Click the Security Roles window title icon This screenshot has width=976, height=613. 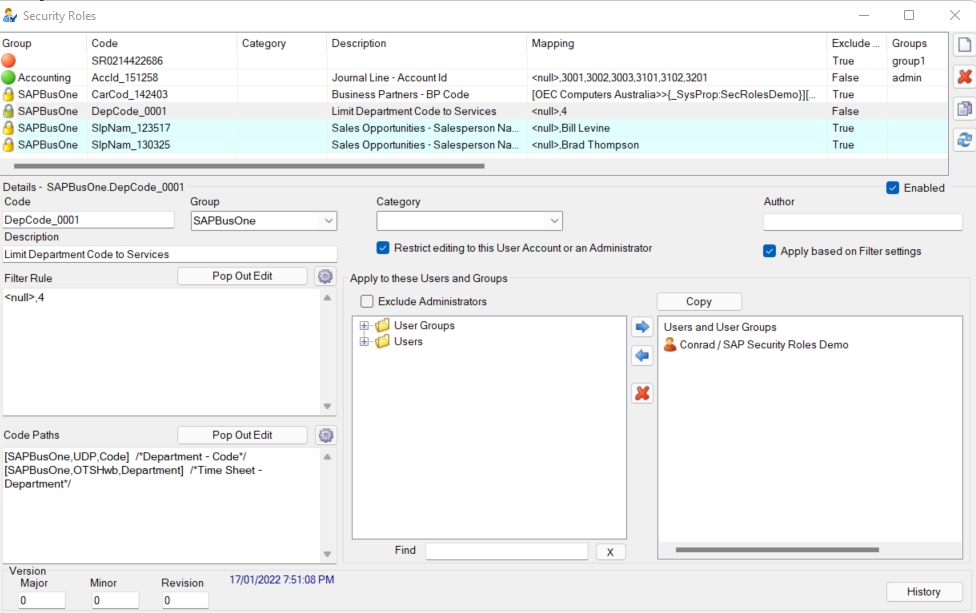[x=9, y=15]
